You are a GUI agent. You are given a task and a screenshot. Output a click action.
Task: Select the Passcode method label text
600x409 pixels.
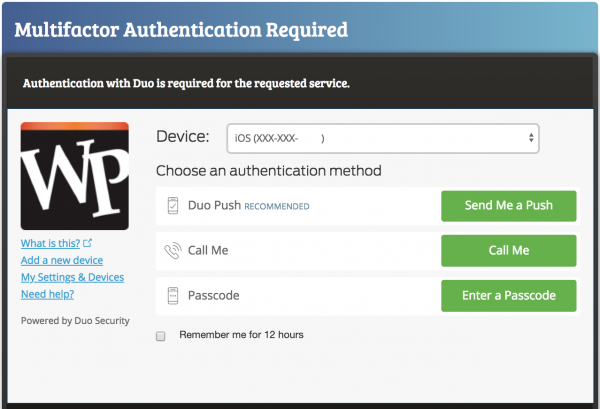213,296
